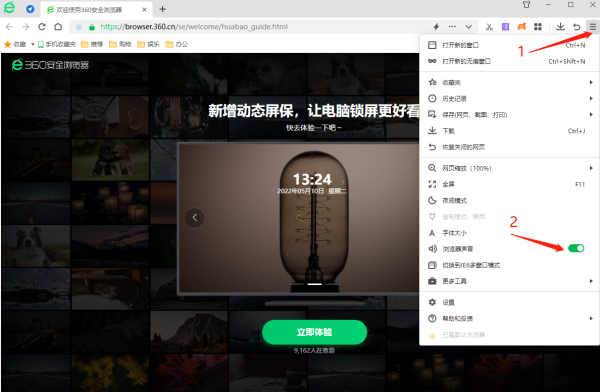Click the 夜间模式 moon icon
The width and height of the screenshot is (600, 392).
pos(432,201)
